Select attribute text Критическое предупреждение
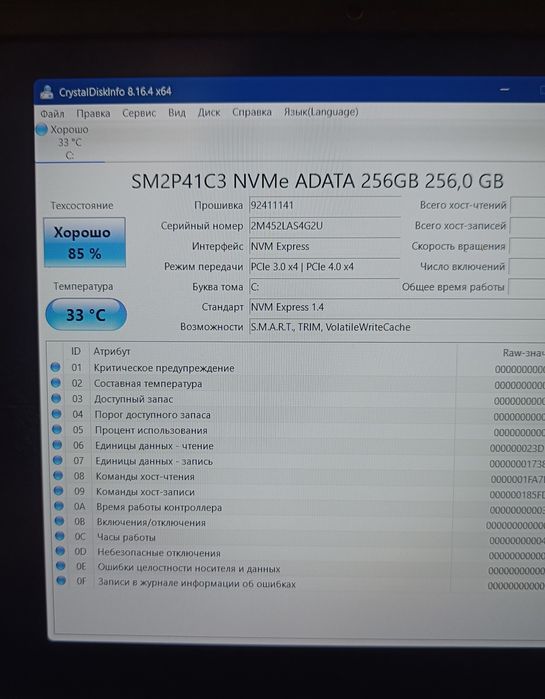545x699 pixels. [164, 368]
